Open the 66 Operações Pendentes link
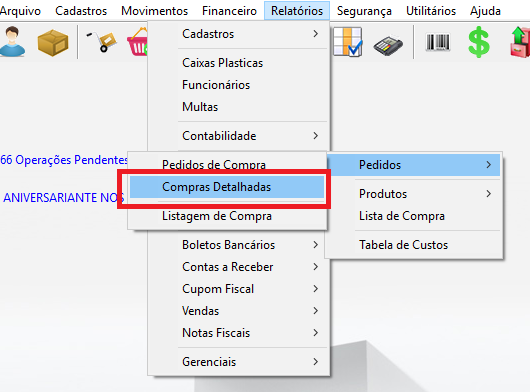530x392 pixels. coord(64,160)
